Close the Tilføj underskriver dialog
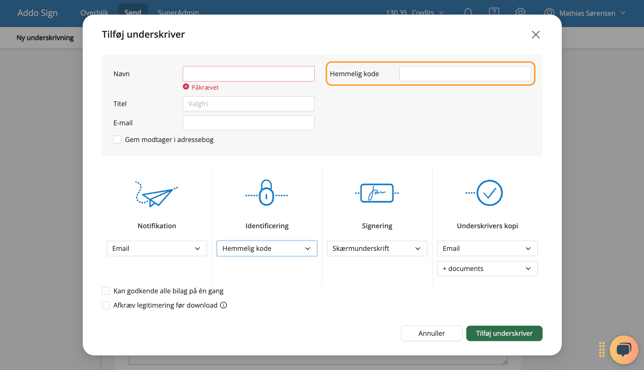This screenshot has width=644, height=370. [536, 34]
